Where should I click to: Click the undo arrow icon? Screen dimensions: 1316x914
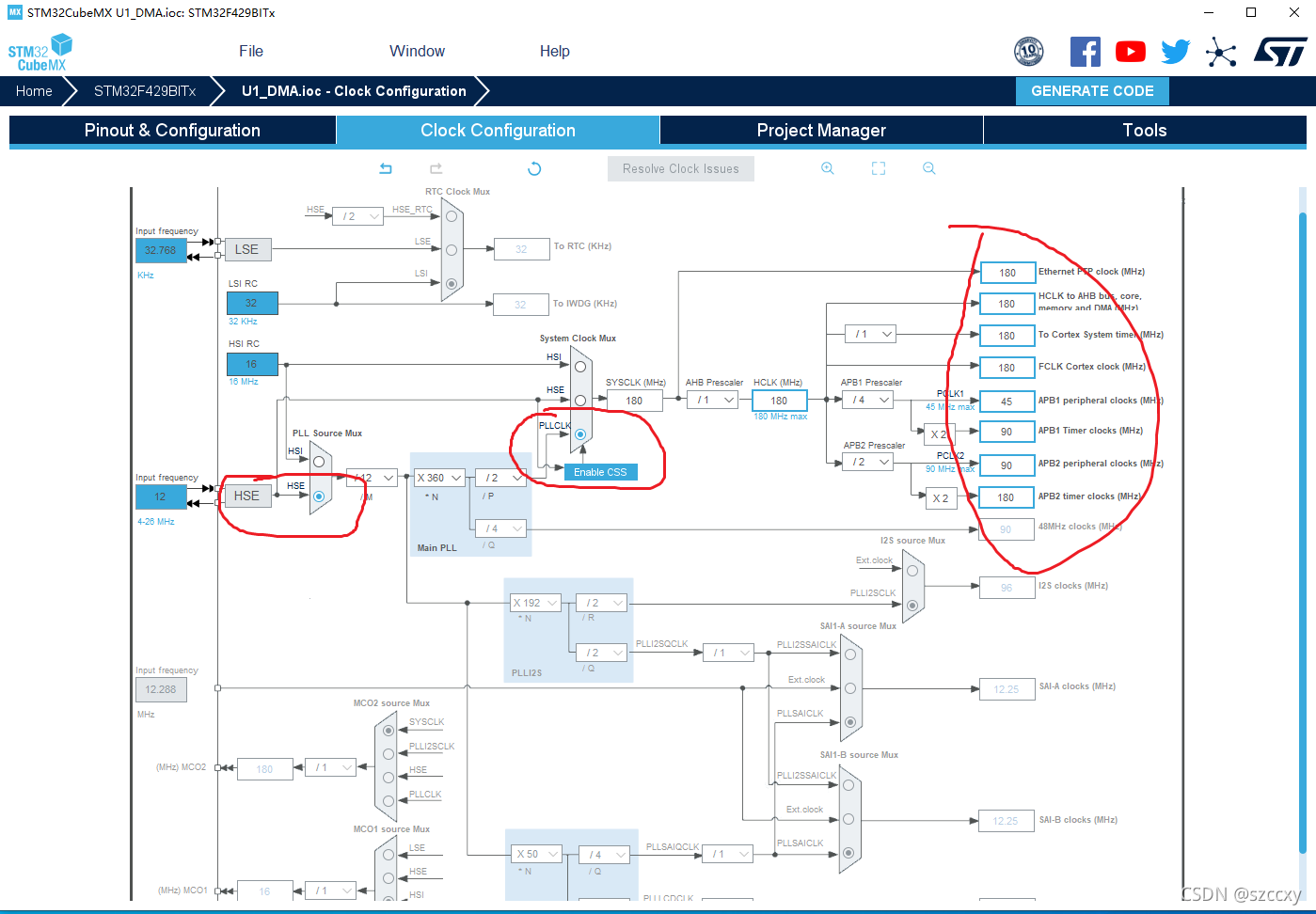pyautogui.click(x=386, y=168)
